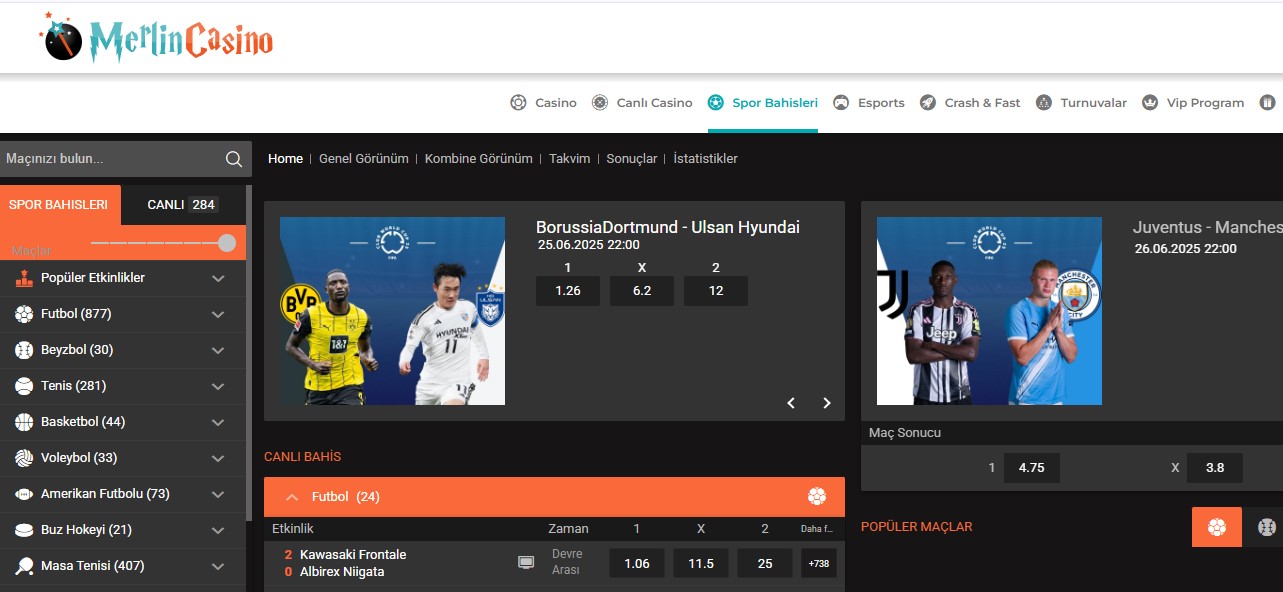Viewport: 1283px width, 592px height.
Task: Click the partially visible icon after Vip Program
Action: [1268, 102]
